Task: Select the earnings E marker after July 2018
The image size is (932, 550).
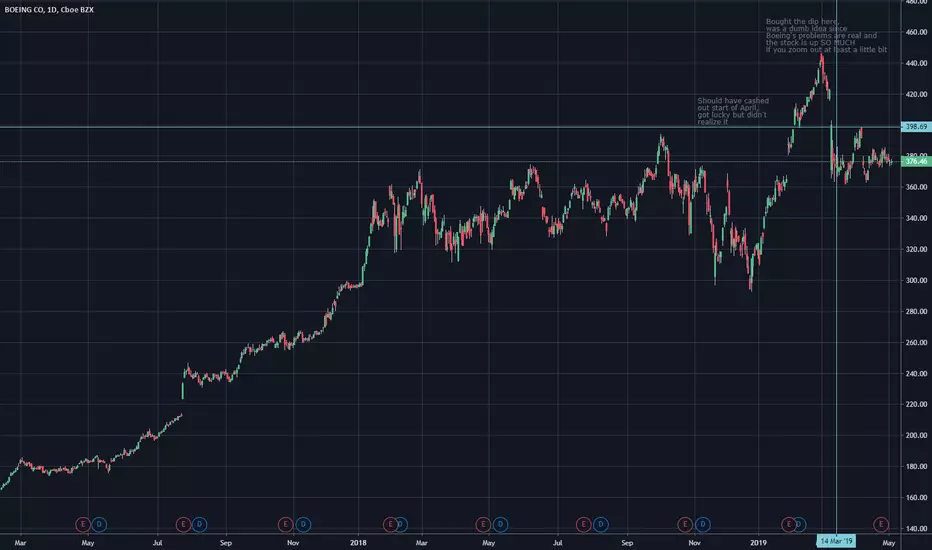Action: click(x=584, y=524)
